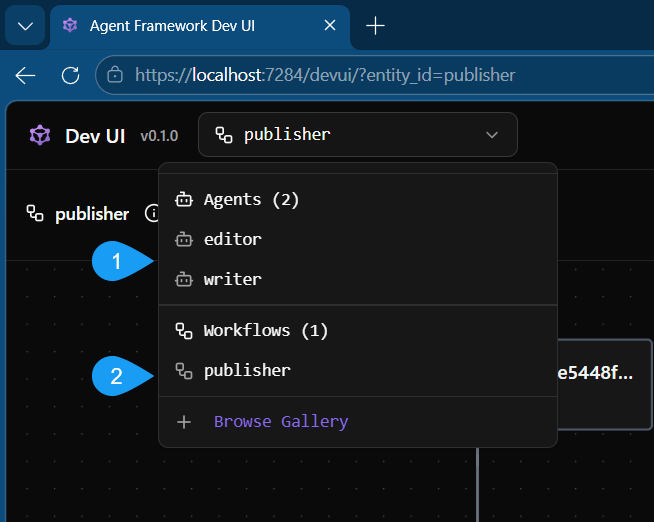Click the Agents (2) group header
This screenshot has width=654, height=522.
[251, 200]
